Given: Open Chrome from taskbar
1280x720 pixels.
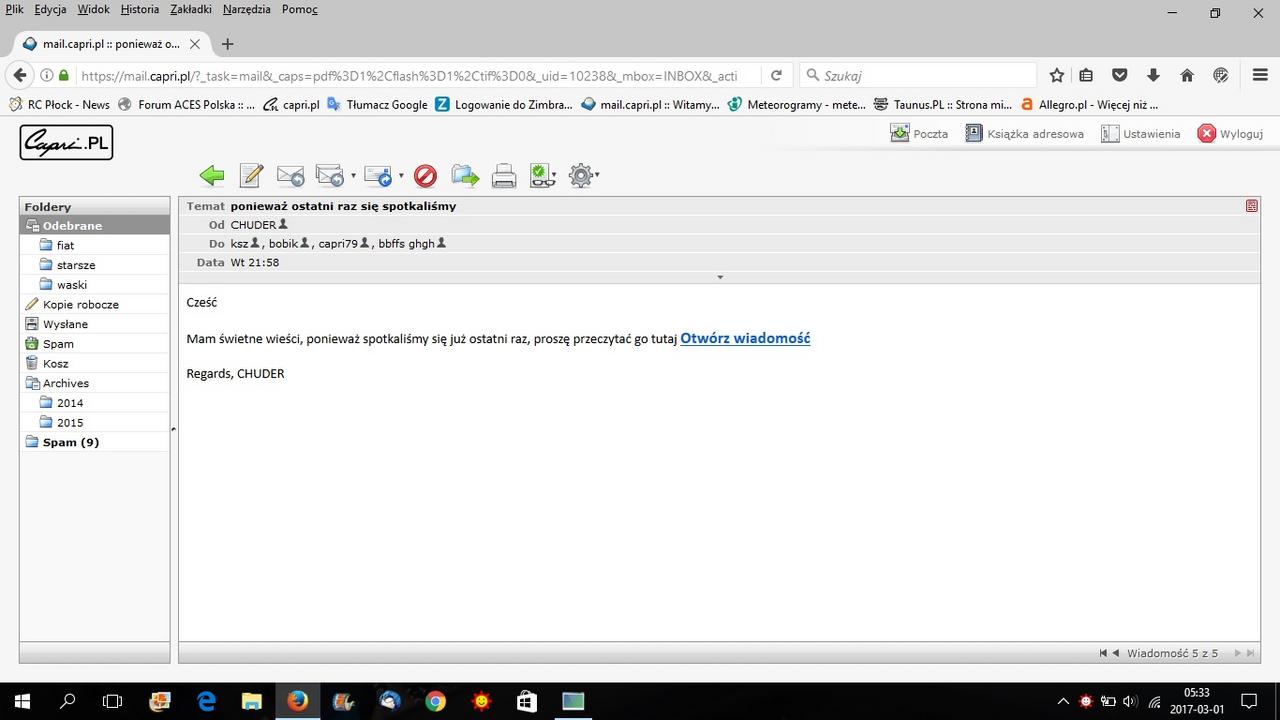Looking at the screenshot, I should click(x=435, y=701).
